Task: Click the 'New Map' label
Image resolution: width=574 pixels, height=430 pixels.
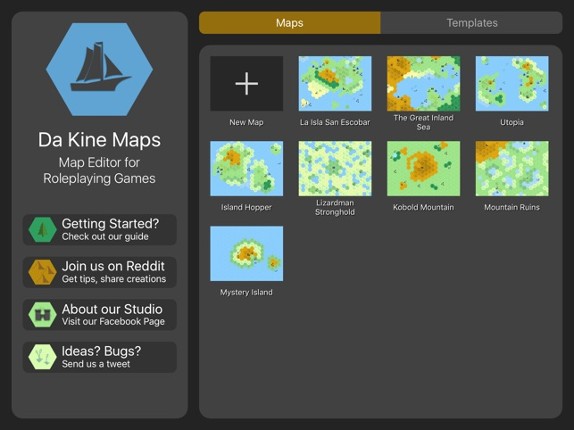Action: point(246,122)
